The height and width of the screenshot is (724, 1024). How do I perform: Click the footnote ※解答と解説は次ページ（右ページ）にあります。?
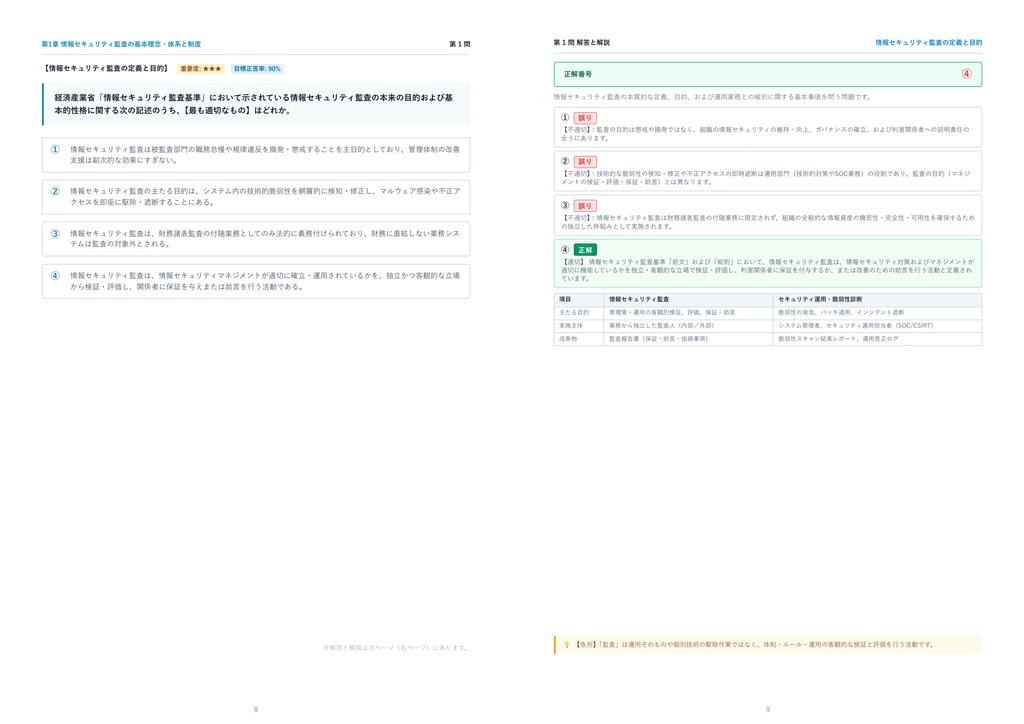click(x=396, y=648)
